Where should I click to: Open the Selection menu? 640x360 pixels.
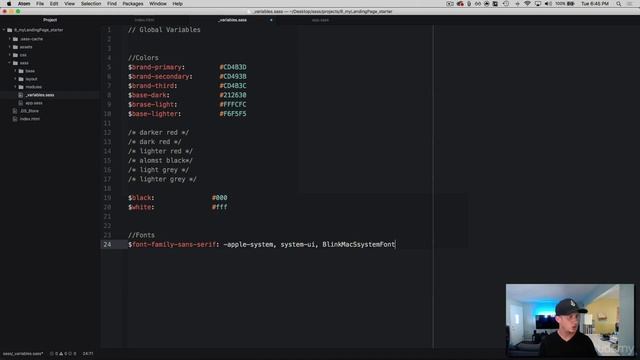(x=91, y=4)
